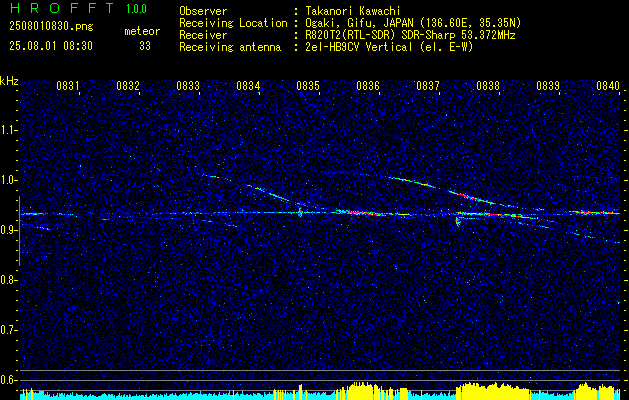Click the date stamp 25.08.01 08:30

(51, 46)
